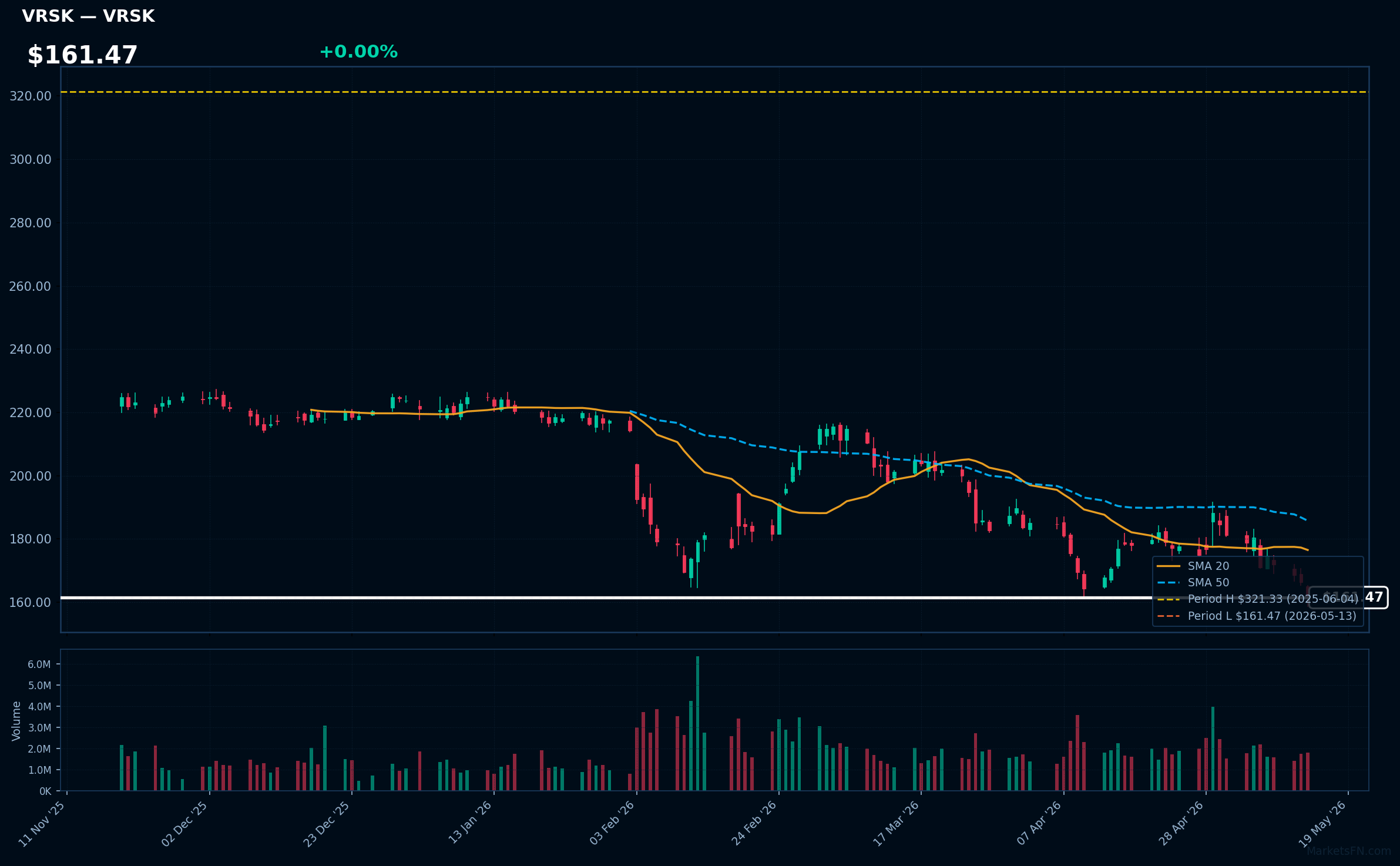Click the 03 Feb '26 date label
The image size is (1400, 866).
click(612, 824)
